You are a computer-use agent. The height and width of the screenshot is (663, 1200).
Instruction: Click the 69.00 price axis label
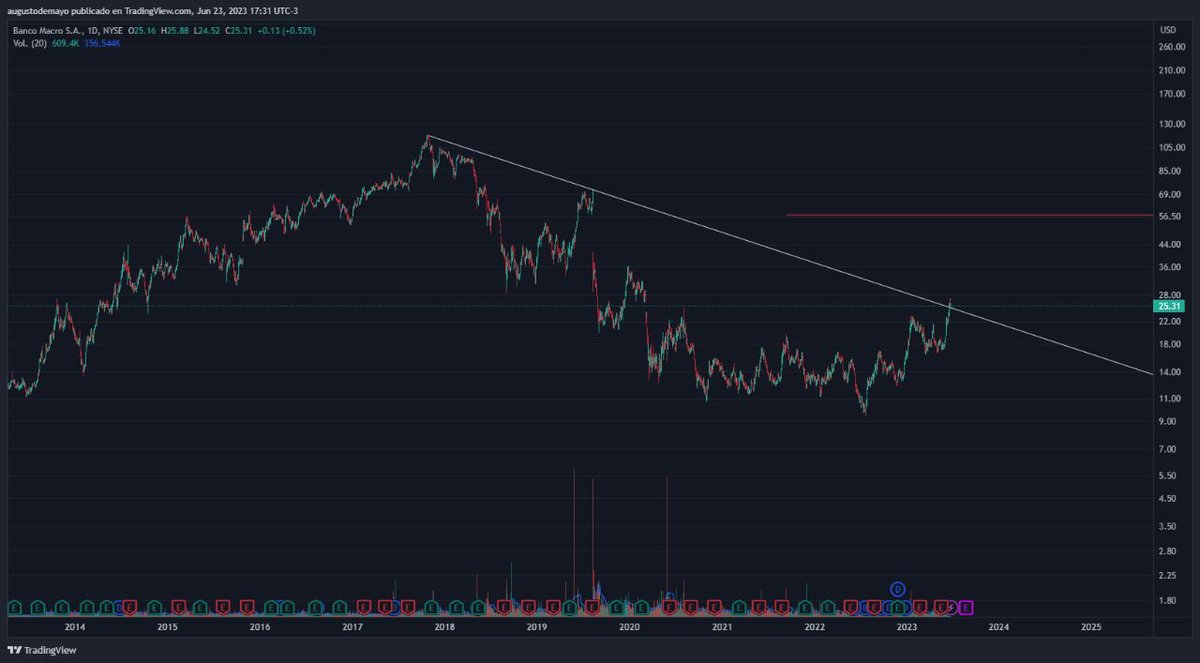(x=1172, y=195)
